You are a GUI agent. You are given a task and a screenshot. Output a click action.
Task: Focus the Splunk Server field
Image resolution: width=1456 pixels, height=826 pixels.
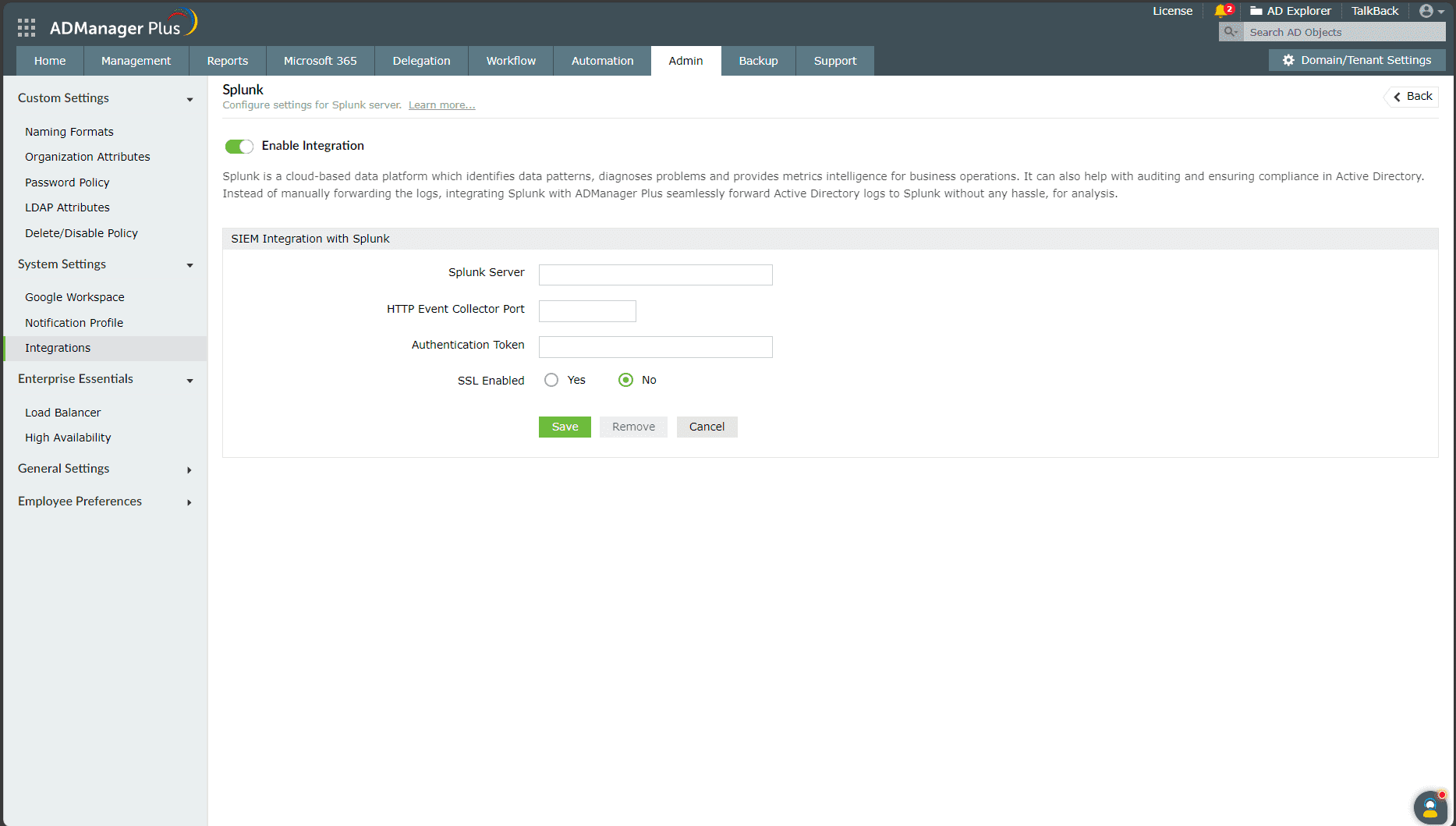tap(656, 275)
